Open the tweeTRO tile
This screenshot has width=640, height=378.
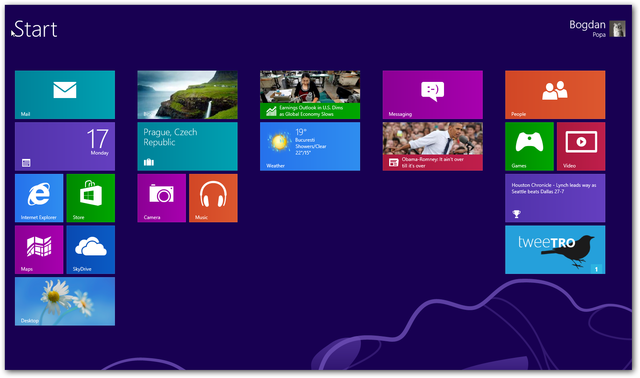pos(555,249)
